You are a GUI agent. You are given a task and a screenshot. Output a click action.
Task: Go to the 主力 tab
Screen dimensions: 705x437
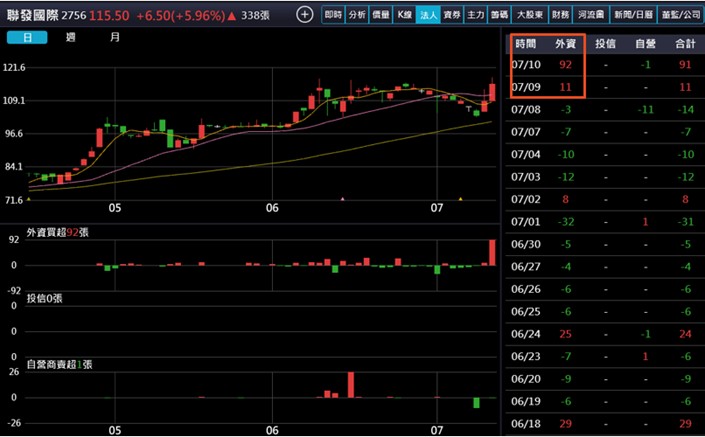point(476,15)
